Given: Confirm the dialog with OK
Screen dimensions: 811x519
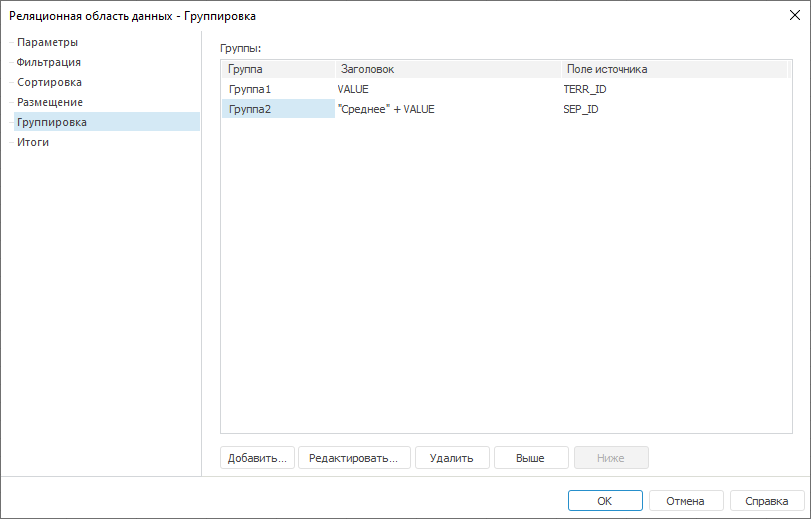Looking at the screenshot, I should pyautogui.click(x=605, y=501).
